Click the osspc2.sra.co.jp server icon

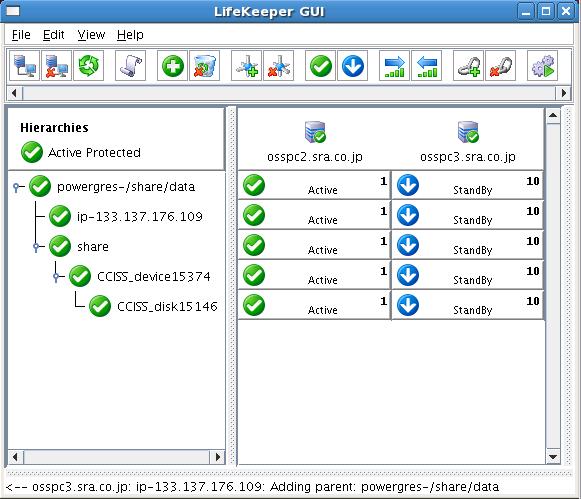(x=315, y=132)
